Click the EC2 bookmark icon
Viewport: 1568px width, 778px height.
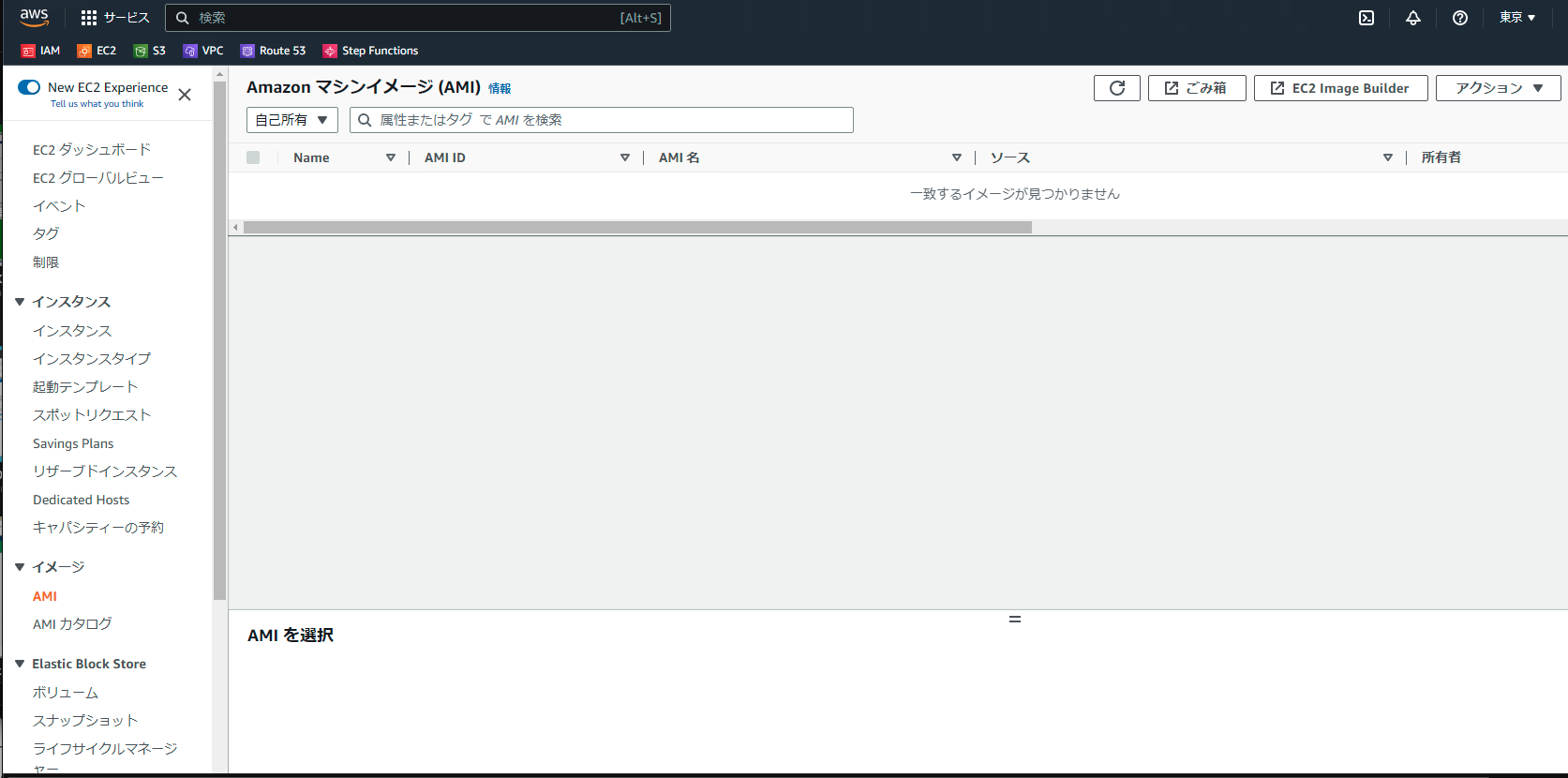point(84,51)
